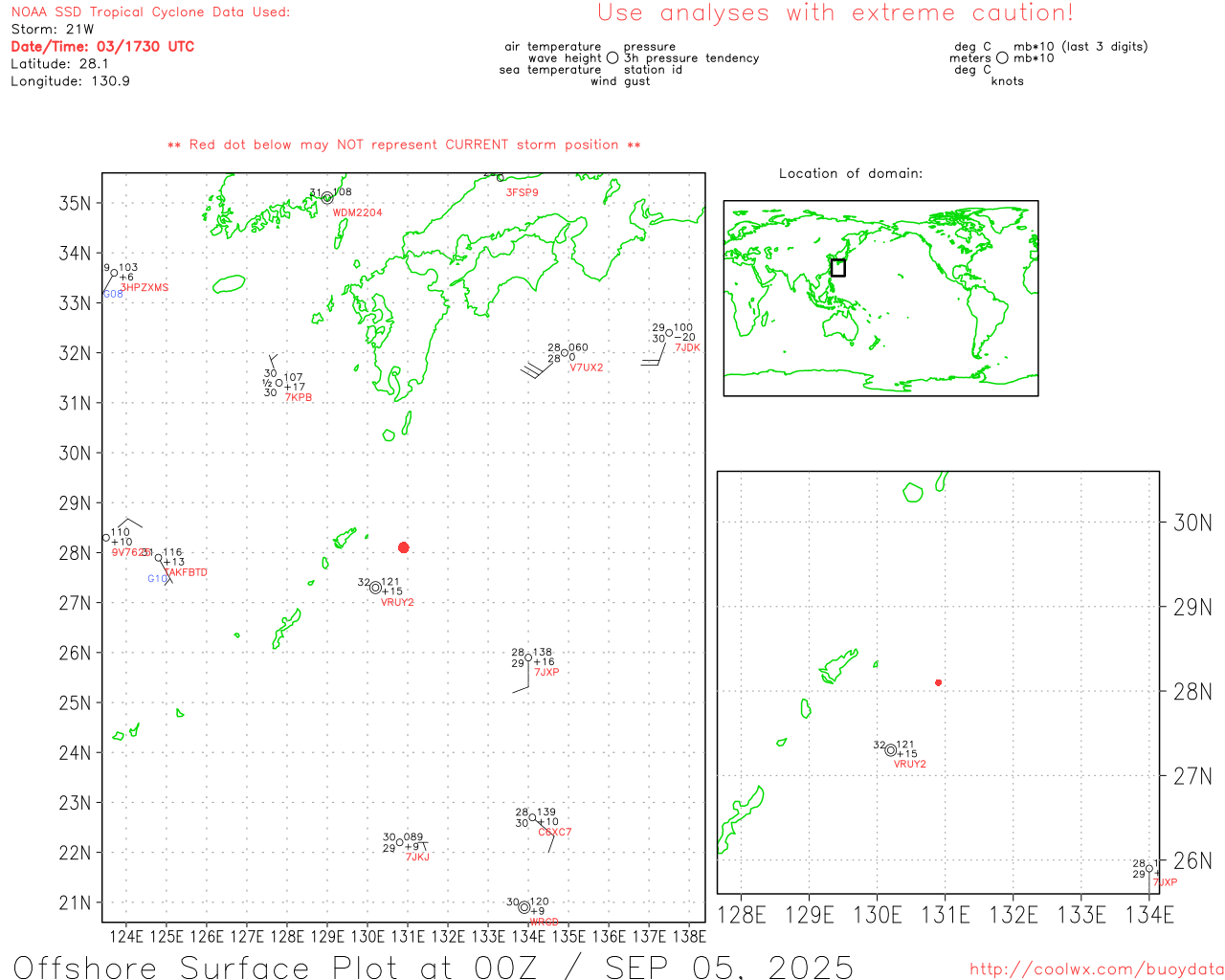Click the 3HPZXMS station label
The height and width of the screenshot is (980, 1225).
point(145,287)
